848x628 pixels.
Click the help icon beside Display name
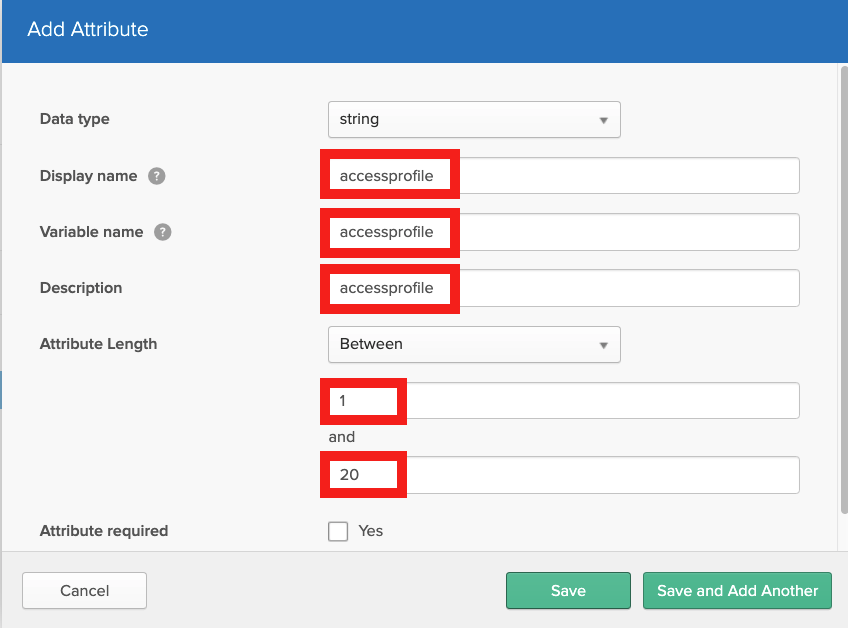tap(157, 176)
